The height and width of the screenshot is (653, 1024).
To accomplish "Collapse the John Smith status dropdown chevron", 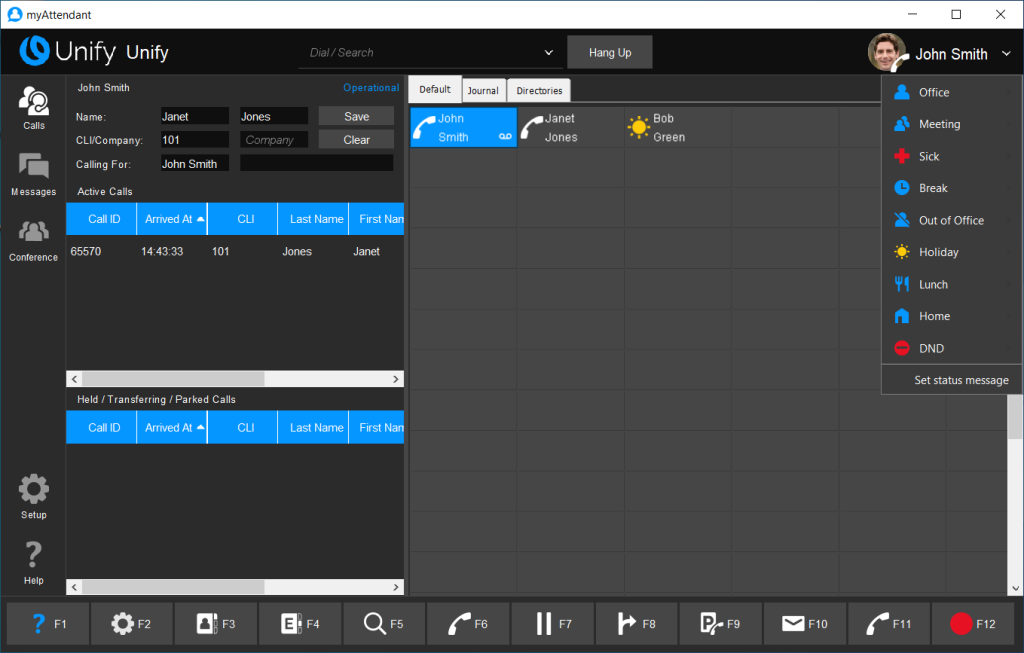I will [x=1005, y=55].
